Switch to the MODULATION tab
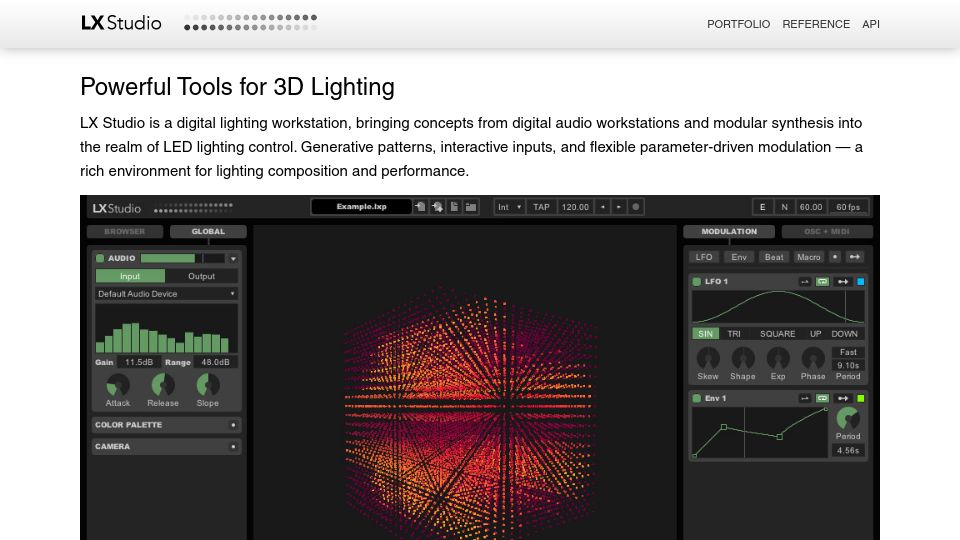The width and height of the screenshot is (960, 540). click(x=729, y=231)
